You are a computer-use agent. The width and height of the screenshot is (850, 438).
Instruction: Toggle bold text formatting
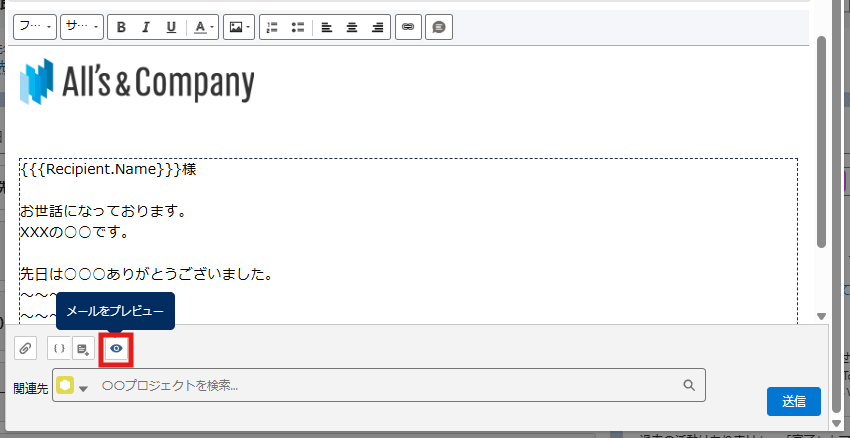click(121, 27)
